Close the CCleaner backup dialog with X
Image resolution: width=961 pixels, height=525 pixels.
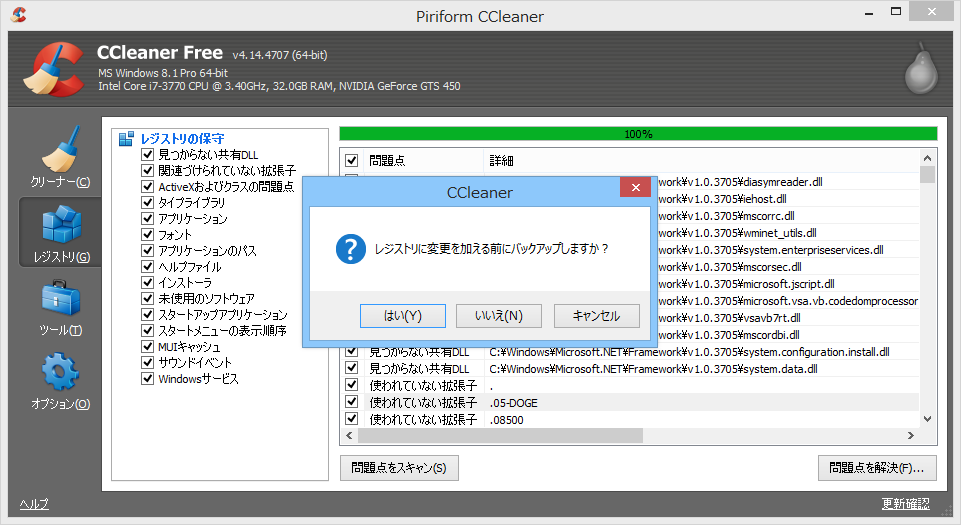coord(635,187)
